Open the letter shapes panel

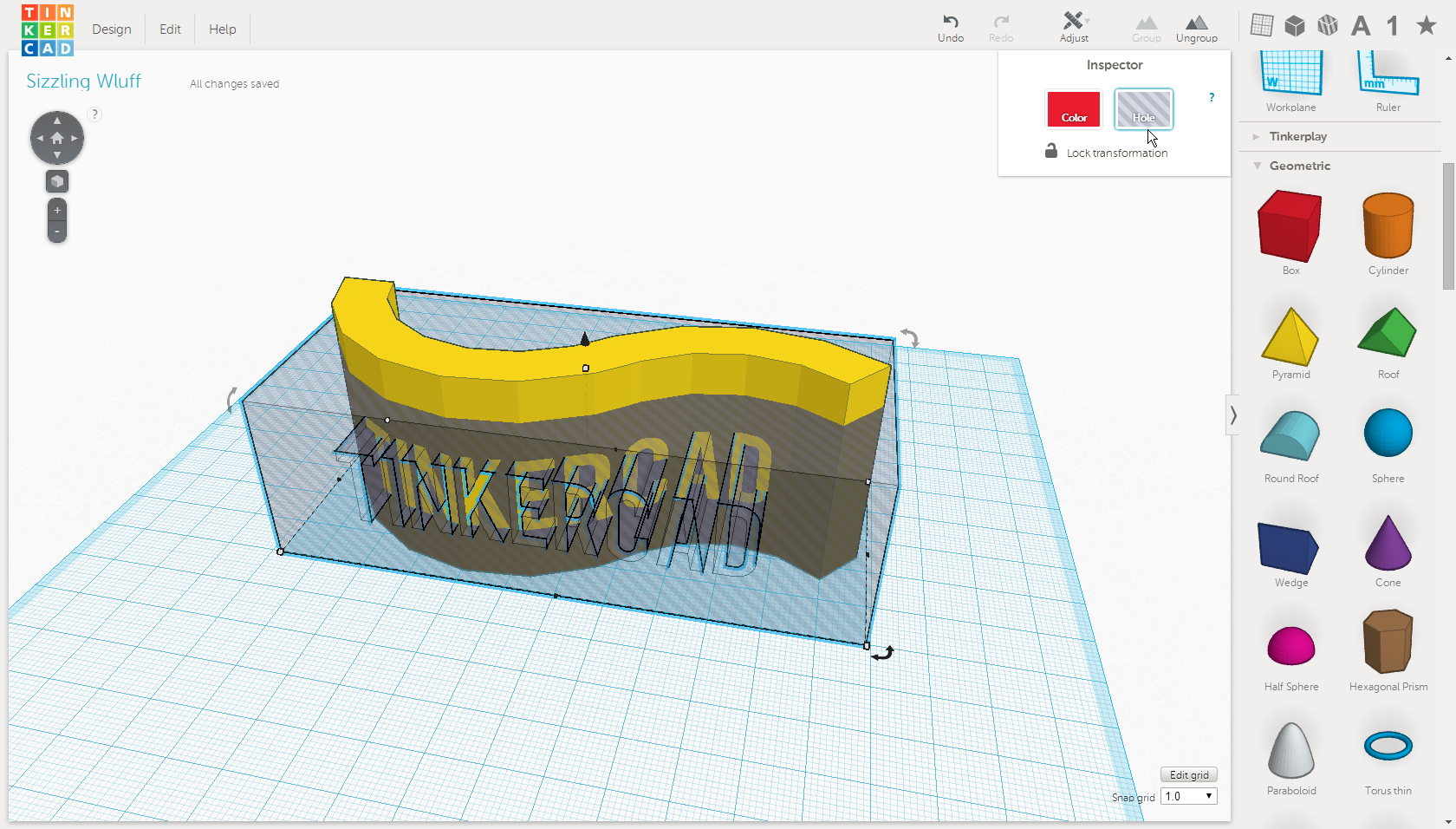[1360, 26]
